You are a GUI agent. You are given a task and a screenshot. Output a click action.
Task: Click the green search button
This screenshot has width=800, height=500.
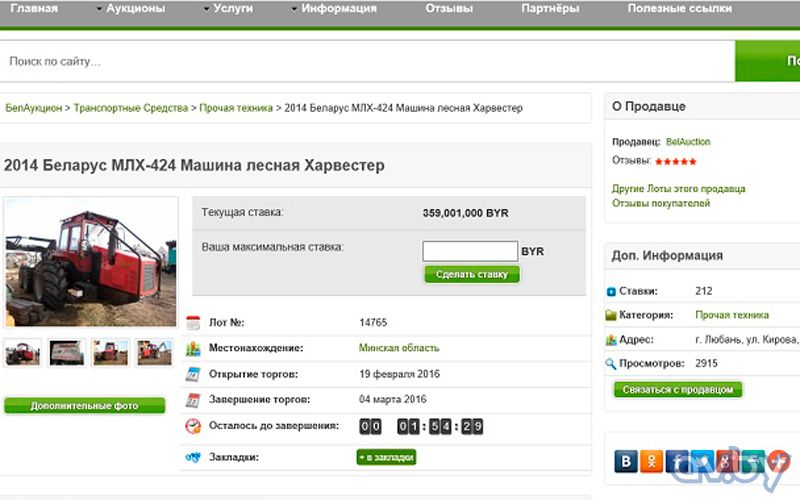click(x=767, y=61)
